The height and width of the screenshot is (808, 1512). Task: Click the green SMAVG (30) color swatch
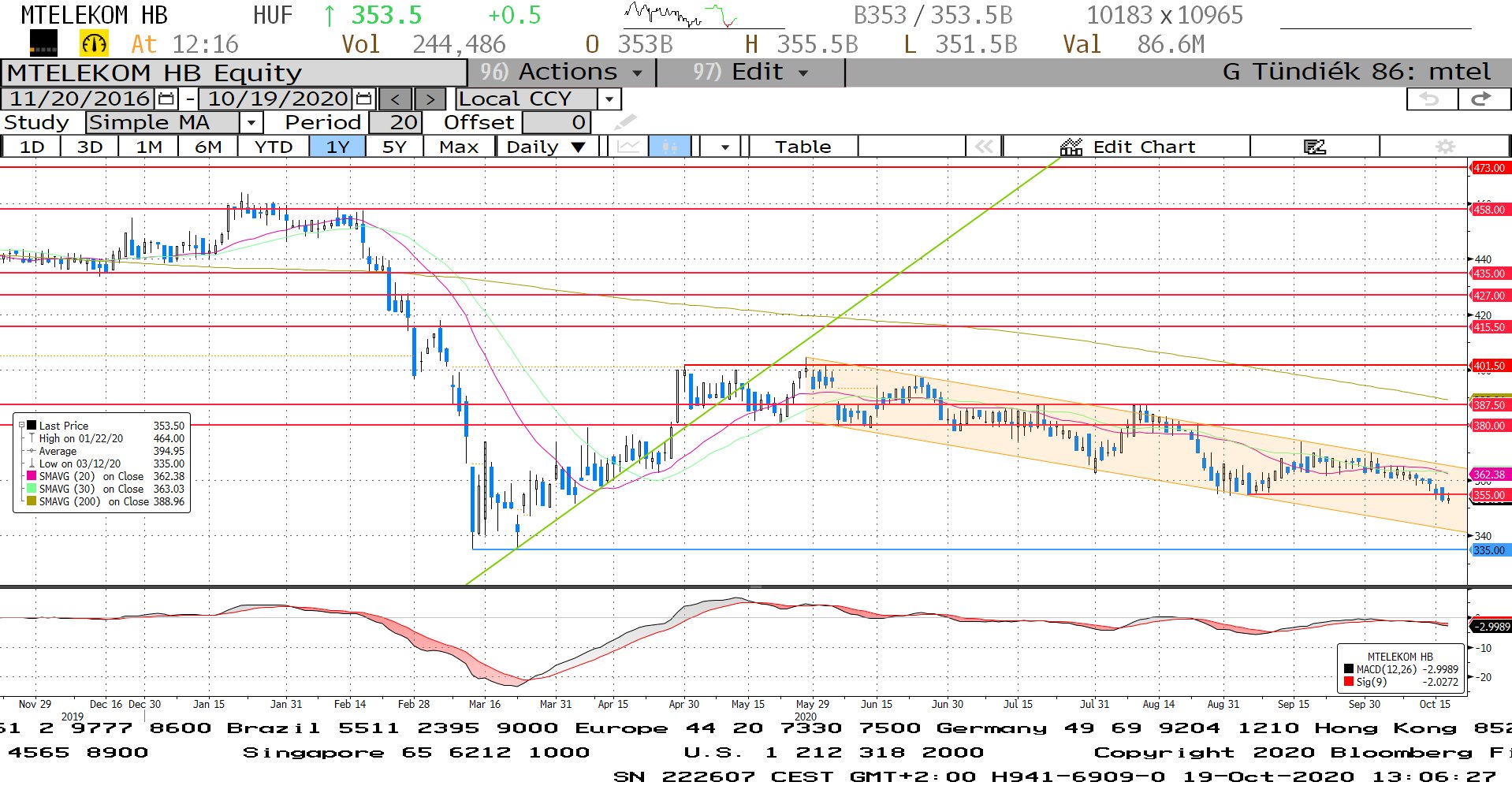tap(32, 489)
